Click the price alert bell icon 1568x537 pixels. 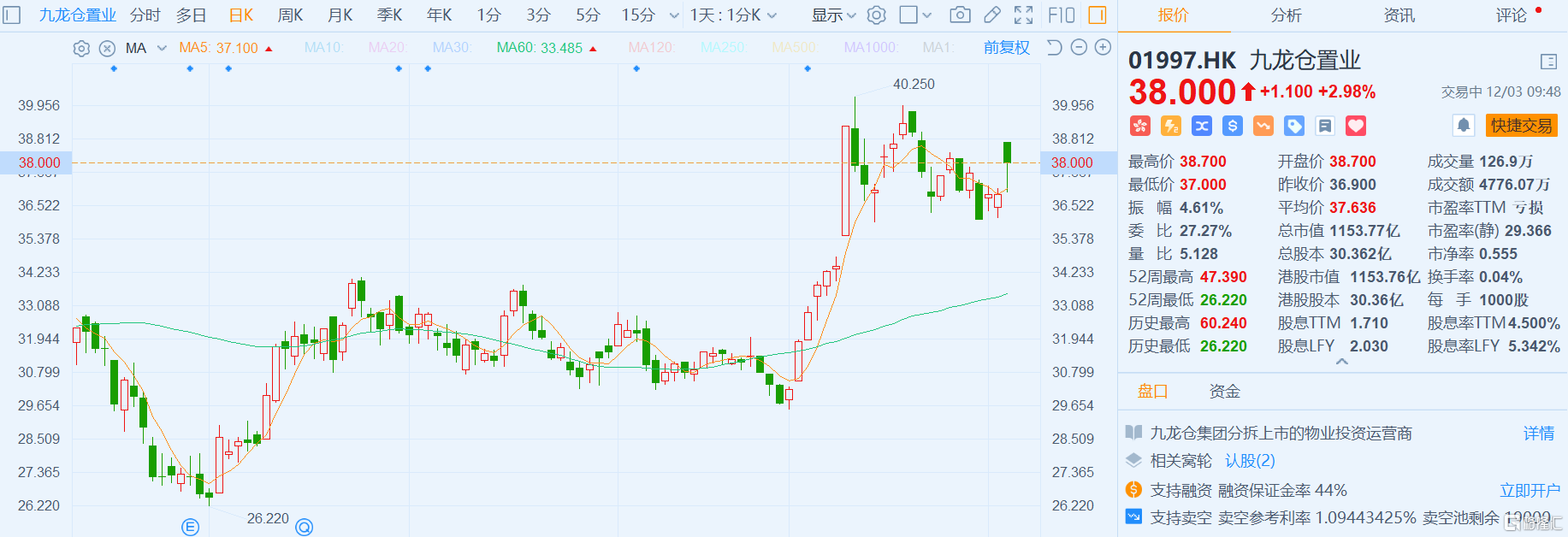coord(1464,126)
